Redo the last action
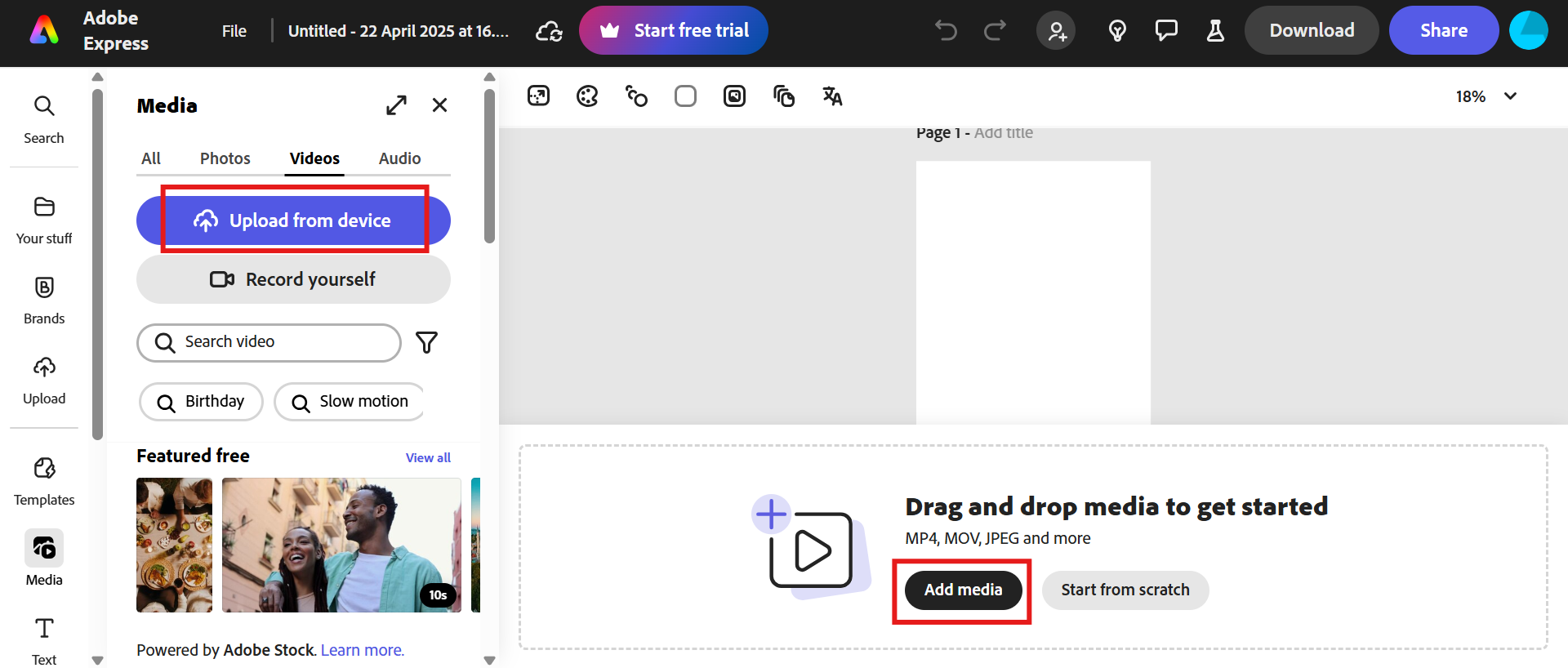The width and height of the screenshot is (1568, 668). 995,31
